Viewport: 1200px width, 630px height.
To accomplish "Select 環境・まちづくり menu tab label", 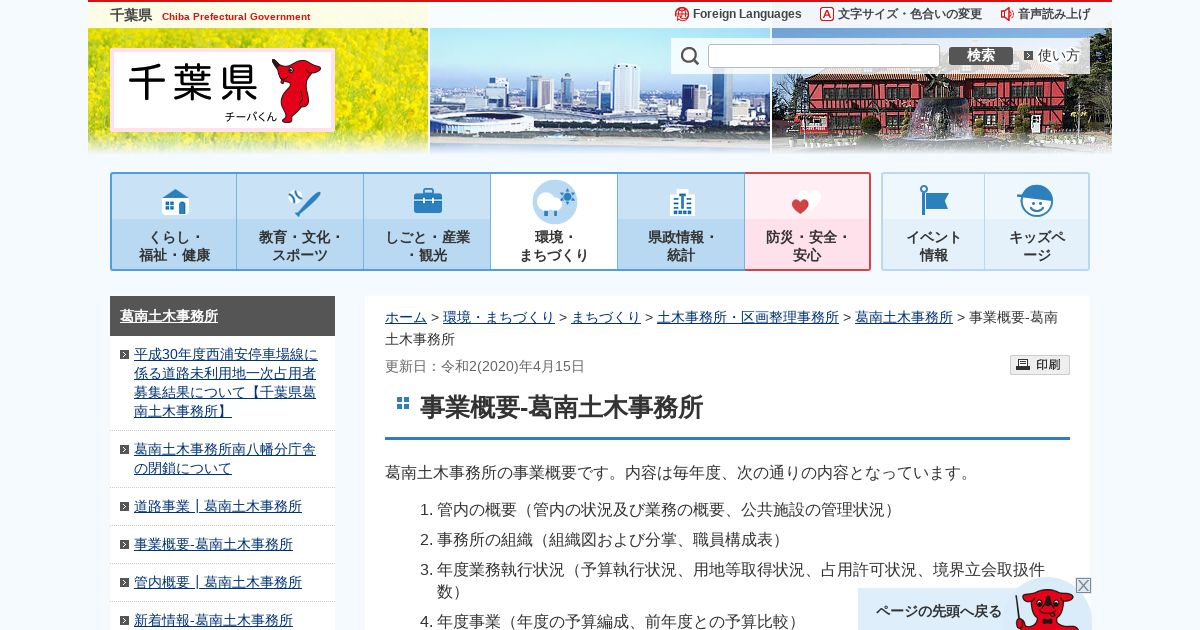I will 555,246.
